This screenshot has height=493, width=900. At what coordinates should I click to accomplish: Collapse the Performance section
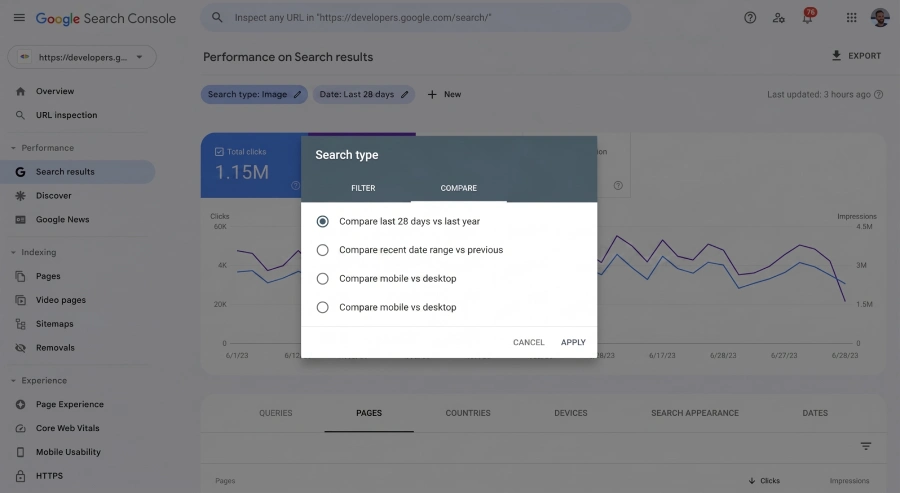click(13, 148)
